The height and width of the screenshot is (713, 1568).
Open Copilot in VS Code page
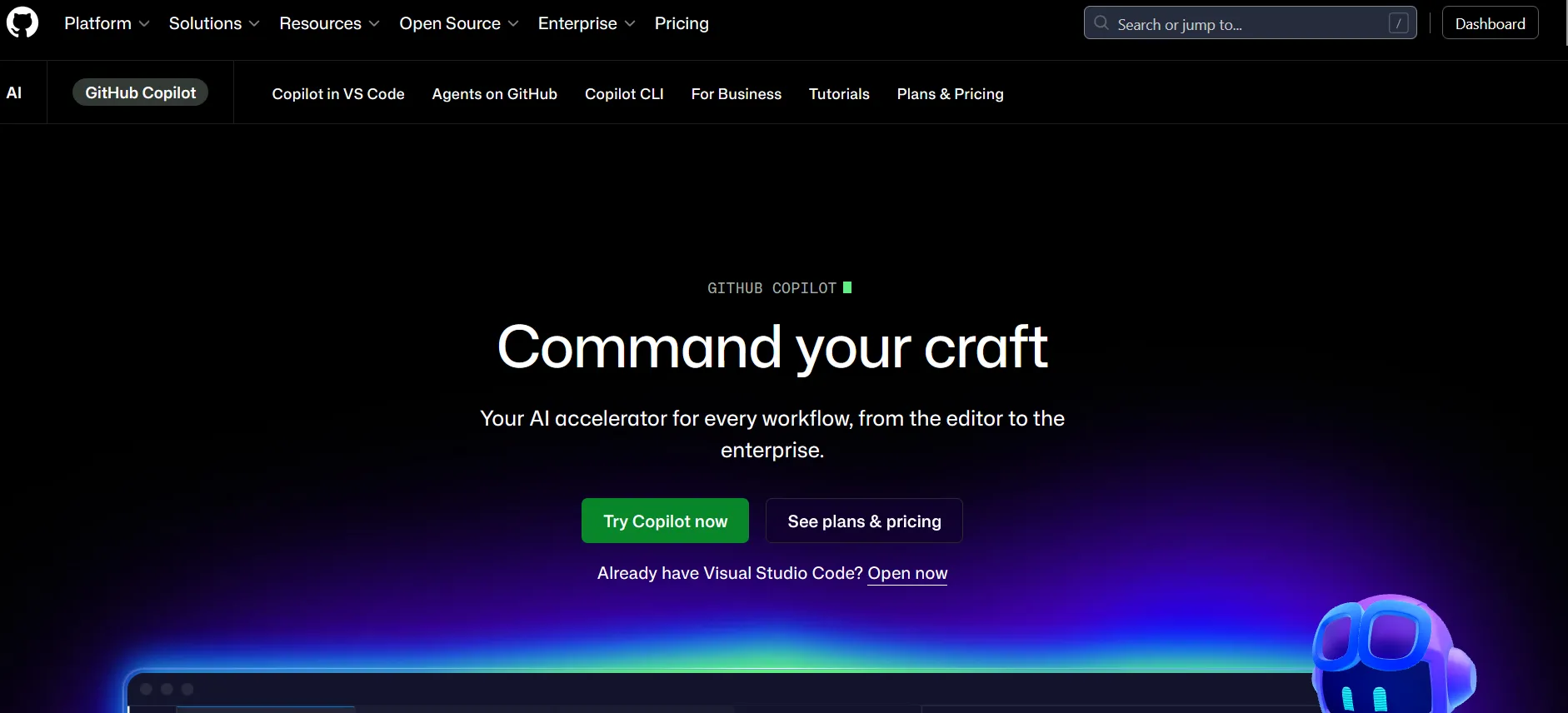pyautogui.click(x=338, y=94)
